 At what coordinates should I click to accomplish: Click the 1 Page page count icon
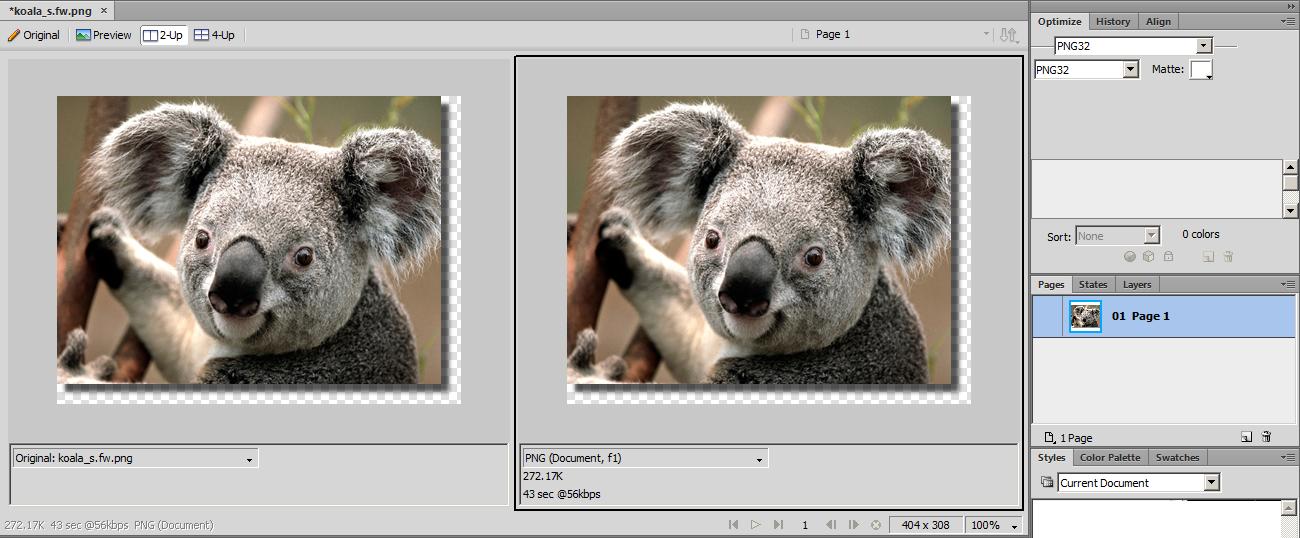(1049, 438)
